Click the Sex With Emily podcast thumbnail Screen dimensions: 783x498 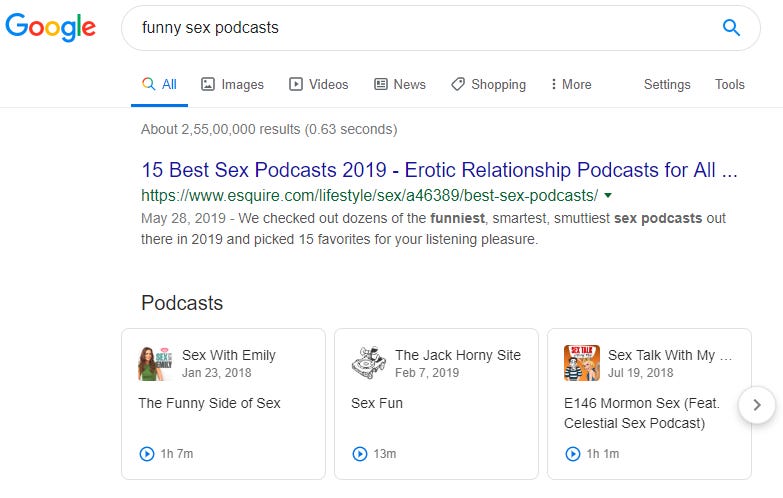[155, 364]
